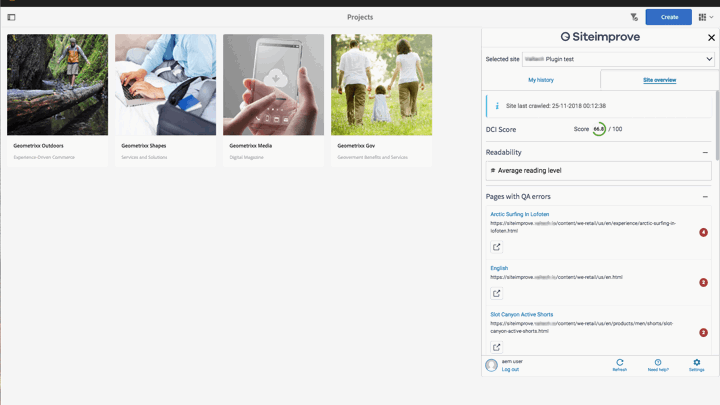
Task: Open Arctic Surfing page in new window icon
Action: click(x=497, y=247)
